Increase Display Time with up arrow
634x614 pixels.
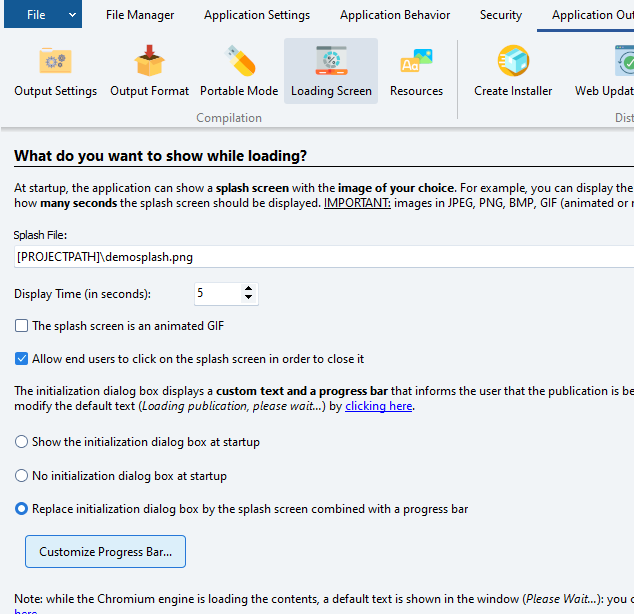click(x=248, y=289)
